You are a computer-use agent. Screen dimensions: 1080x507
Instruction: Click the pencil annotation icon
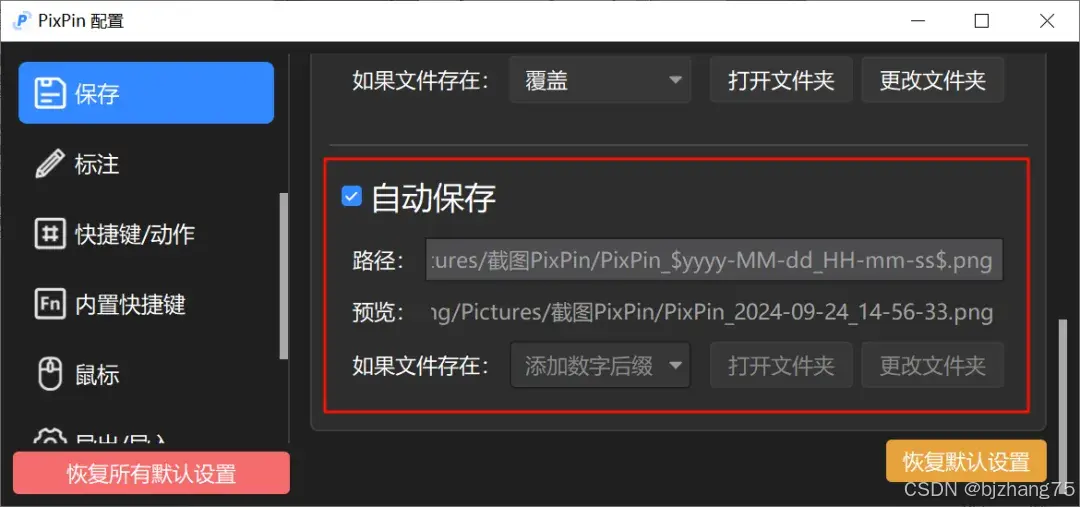(50, 165)
